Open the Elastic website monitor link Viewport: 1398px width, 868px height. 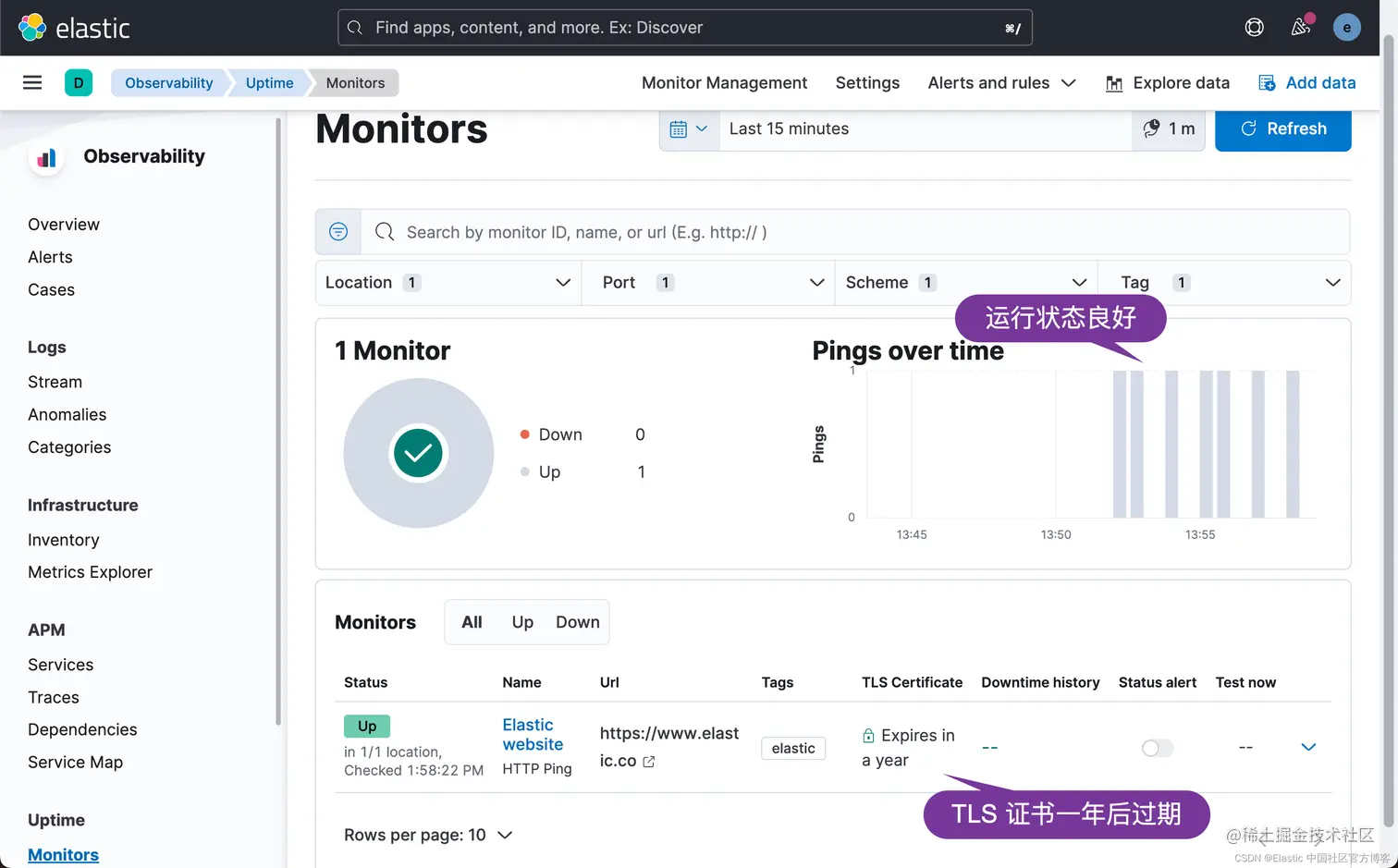click(x=533, y=735)
